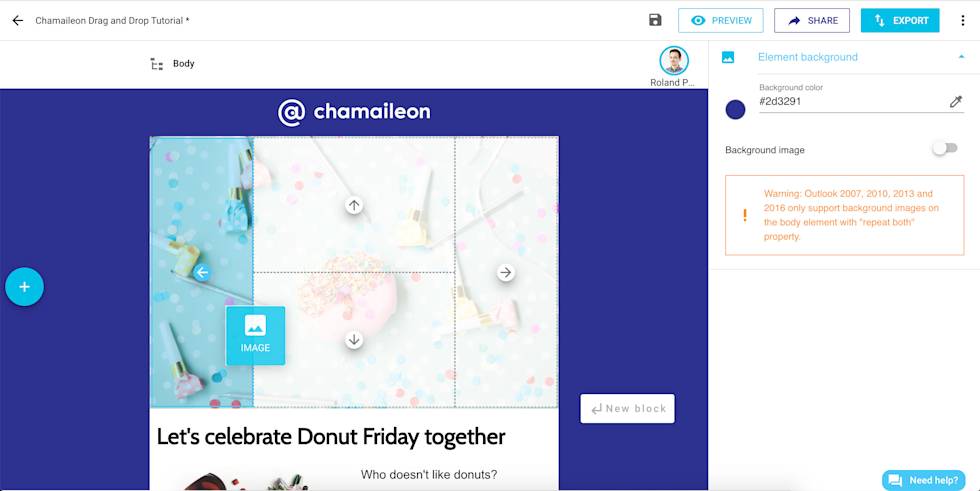Click the Export button

click(x=900, y=20)
